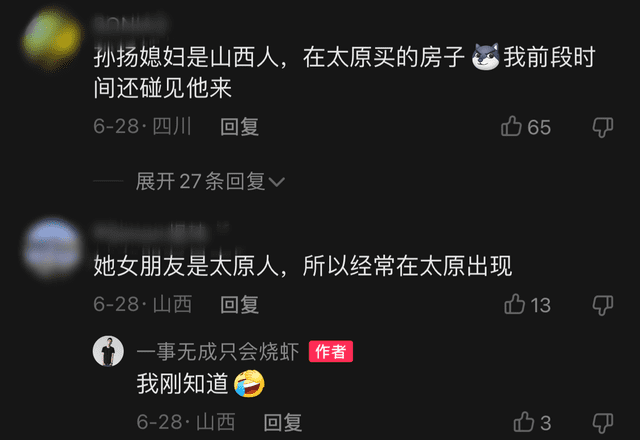Like the author's reply 我刚知道
Viewport: 640px width, 440px height.
click(x=524, y=422)
